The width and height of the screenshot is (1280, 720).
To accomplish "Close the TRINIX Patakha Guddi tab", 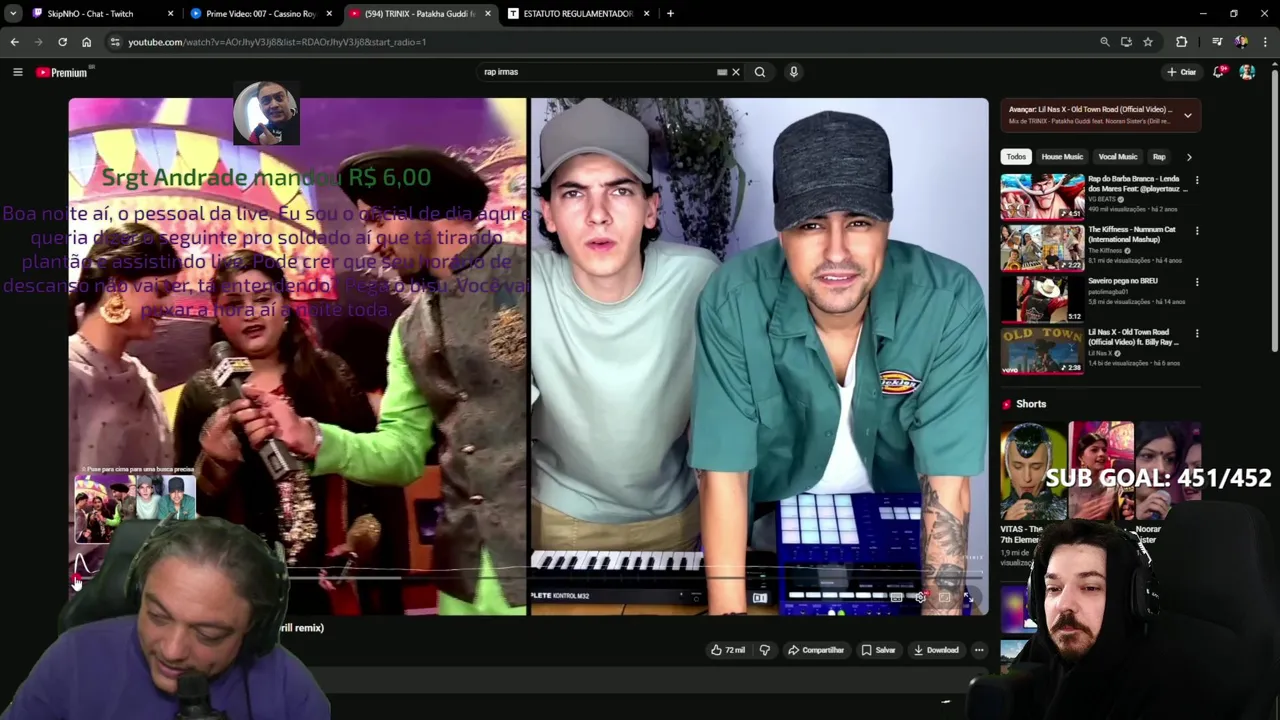I will pos(488,14).
